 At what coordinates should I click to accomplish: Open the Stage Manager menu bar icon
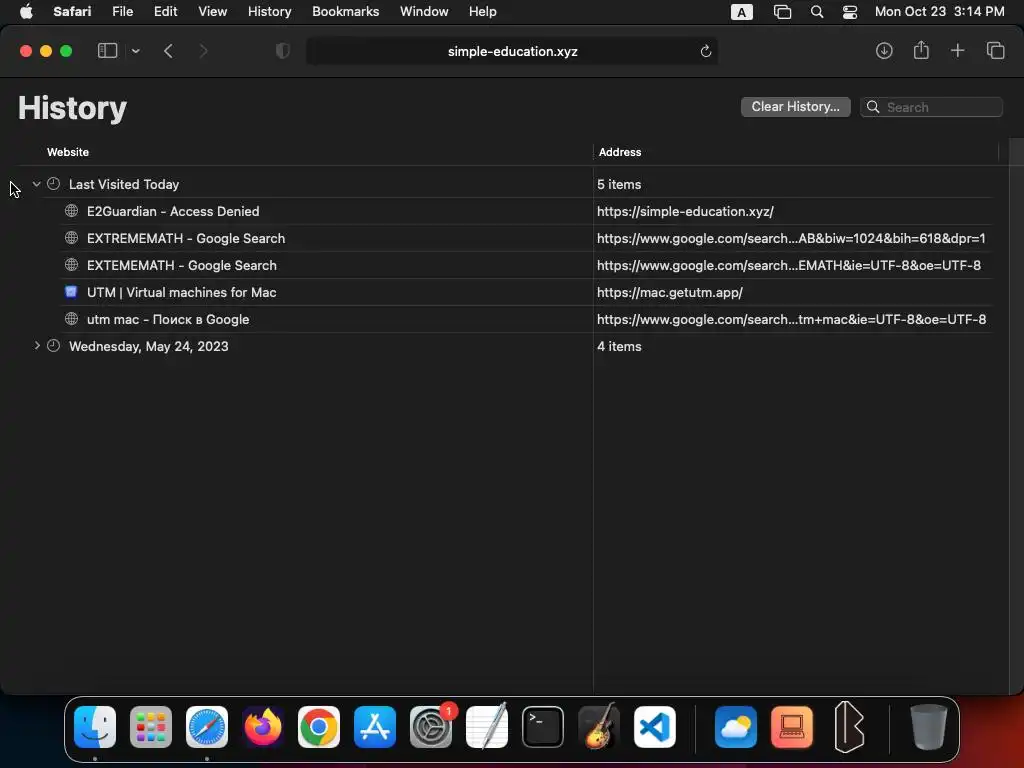[782, 12]
